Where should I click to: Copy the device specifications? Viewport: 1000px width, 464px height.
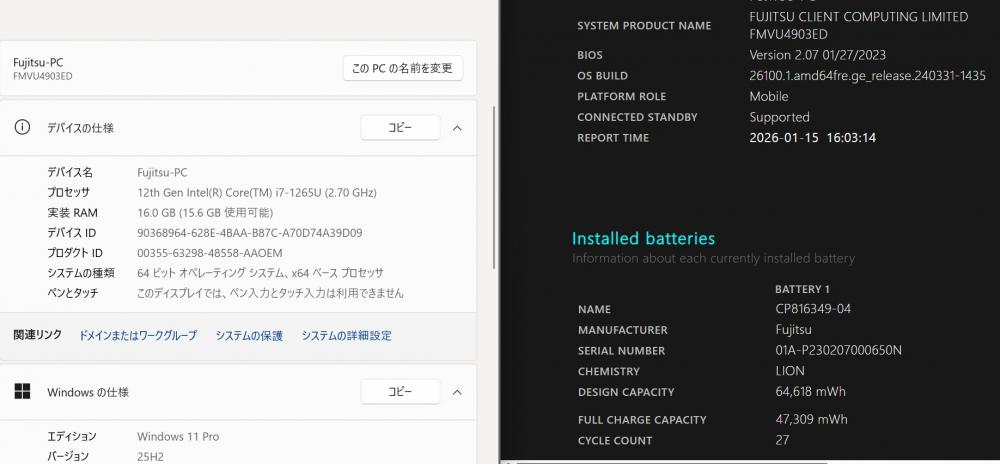click(x=400, y=128)
